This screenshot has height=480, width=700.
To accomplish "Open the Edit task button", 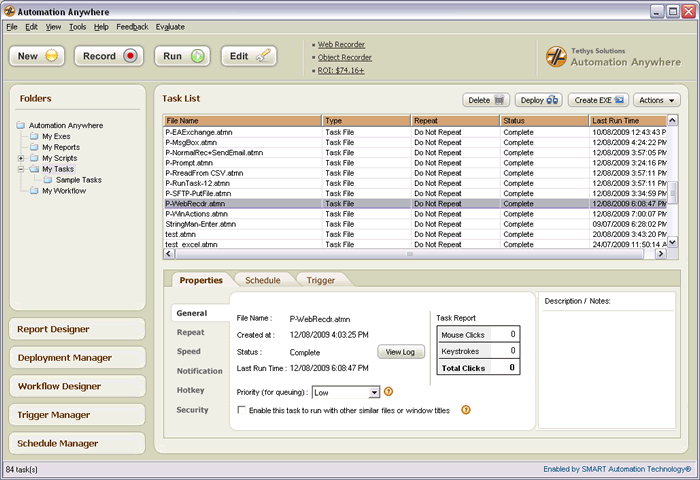I will 249,56.
